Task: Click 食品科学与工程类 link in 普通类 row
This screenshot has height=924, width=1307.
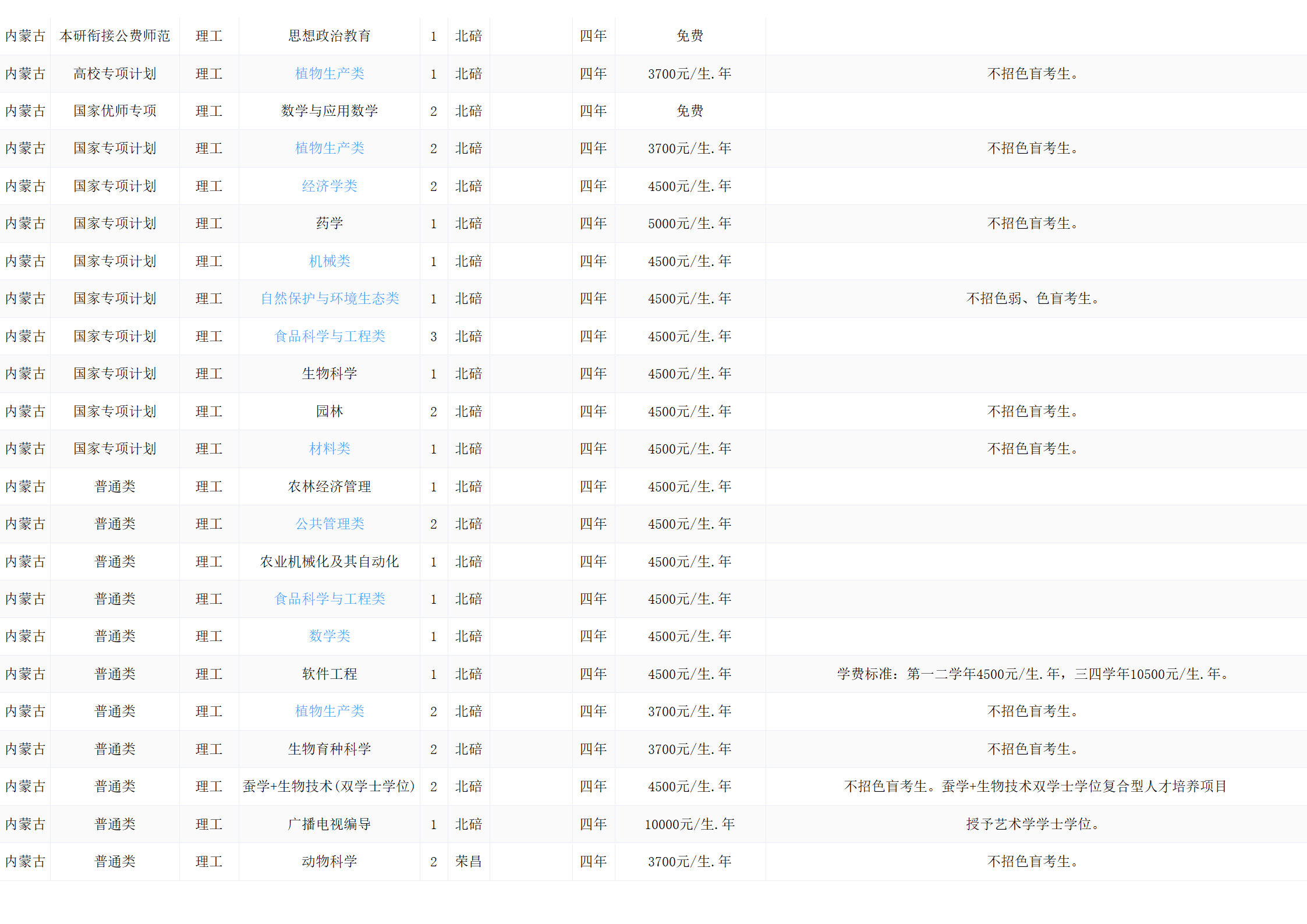Action: pyautogui.click(x=330, y=599)
